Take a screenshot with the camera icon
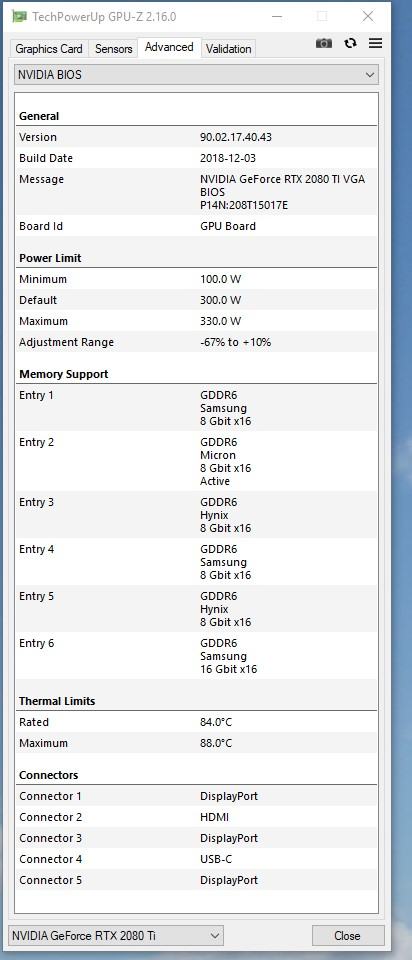The width and height of the screenshot is (412, 960). [324, 43]
